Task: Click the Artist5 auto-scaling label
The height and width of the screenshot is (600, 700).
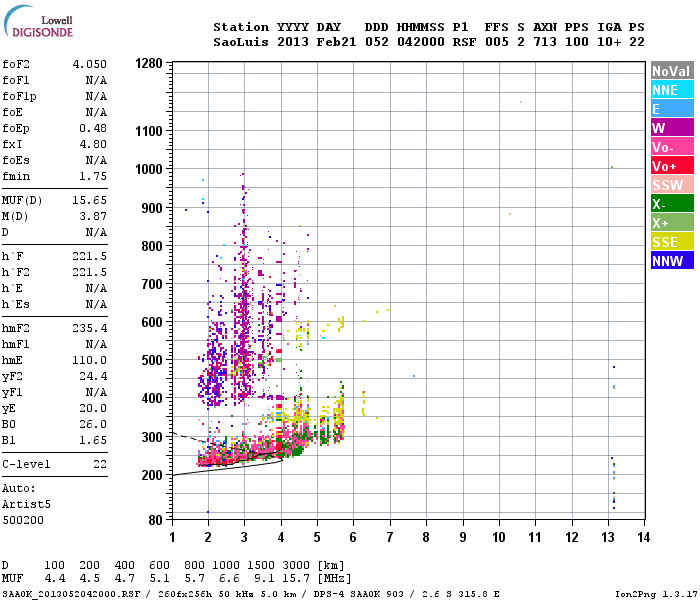Action: 26,504
